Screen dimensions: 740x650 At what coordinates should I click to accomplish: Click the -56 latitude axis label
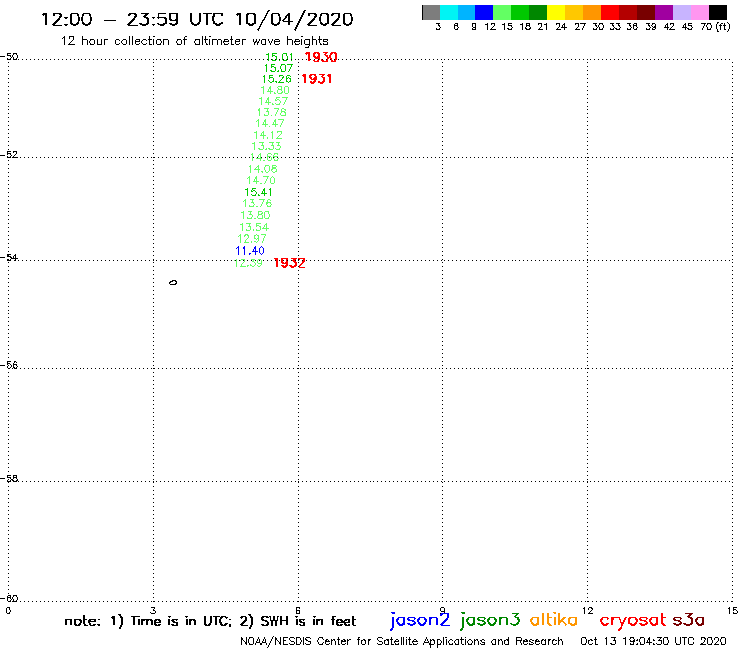point(9,365)
